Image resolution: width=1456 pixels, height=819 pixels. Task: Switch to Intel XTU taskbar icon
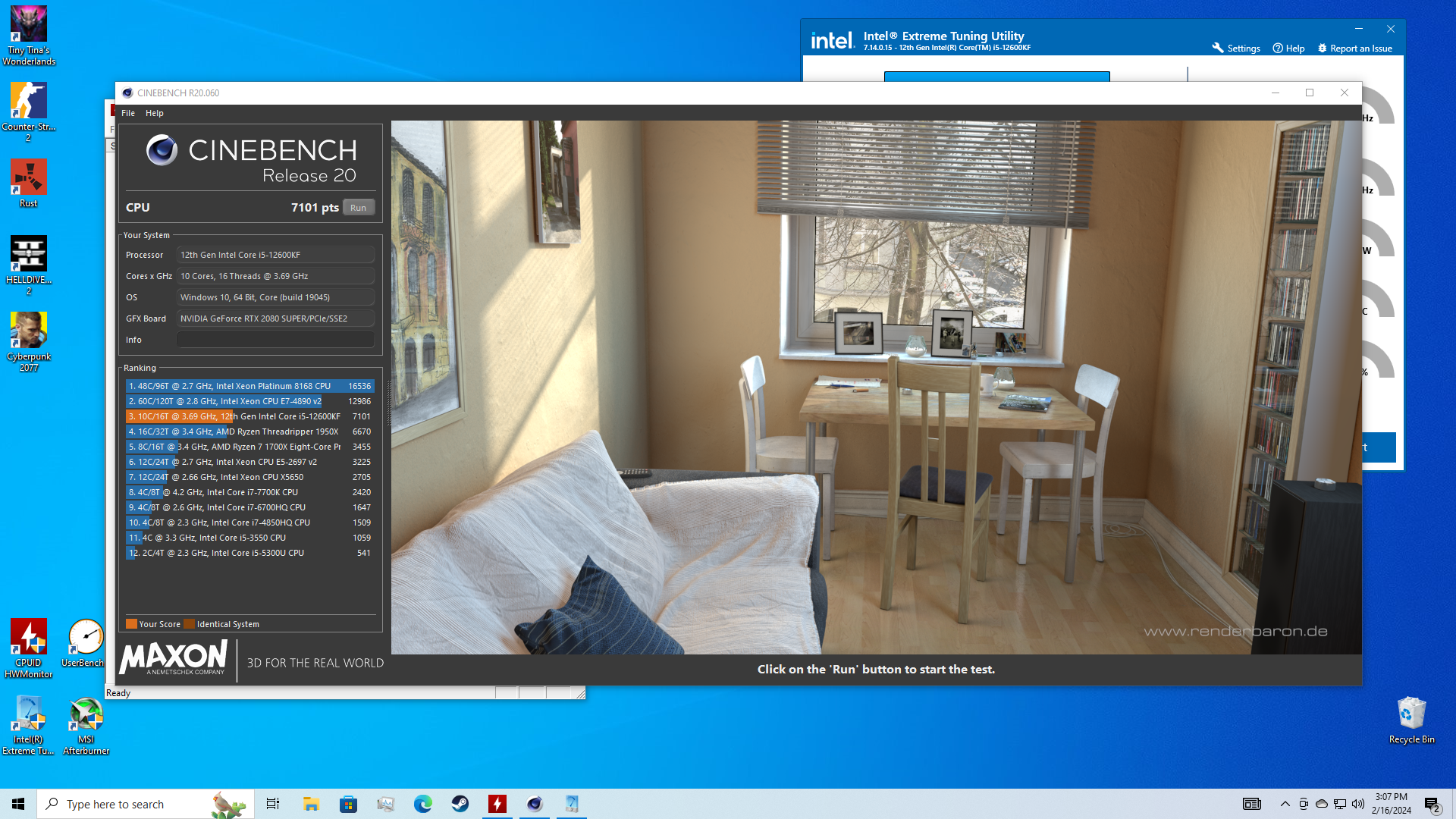pyautogui.click(x=572, y=804)
